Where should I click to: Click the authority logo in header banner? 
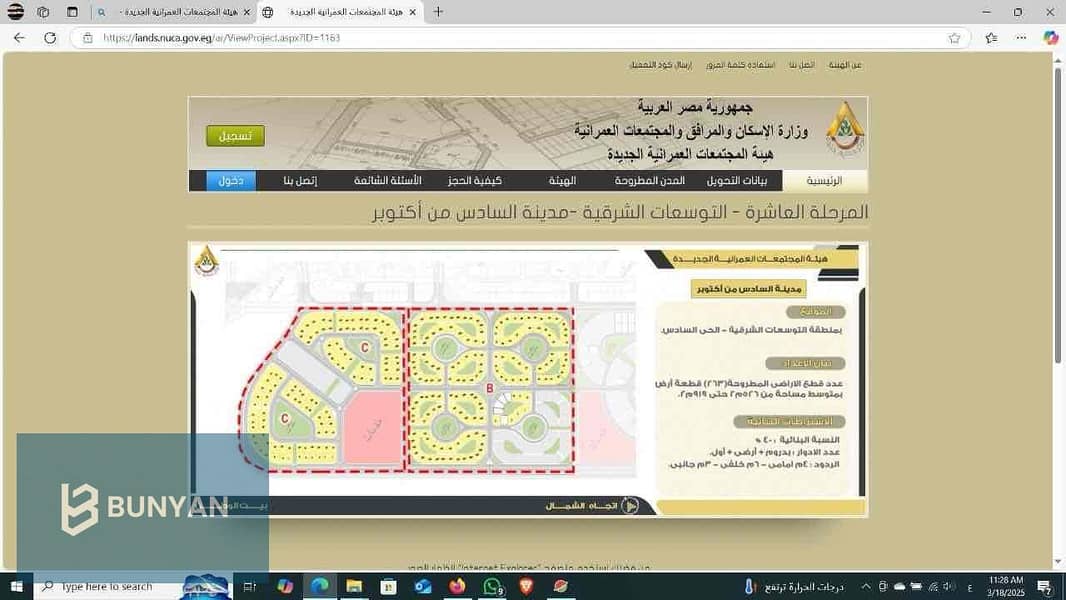click(844, 129)
